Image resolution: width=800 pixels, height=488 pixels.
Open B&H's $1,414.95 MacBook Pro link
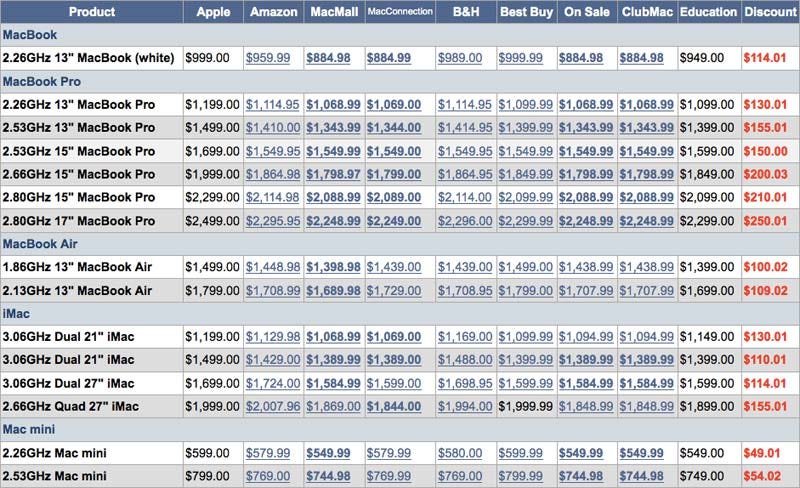(465, 128)
